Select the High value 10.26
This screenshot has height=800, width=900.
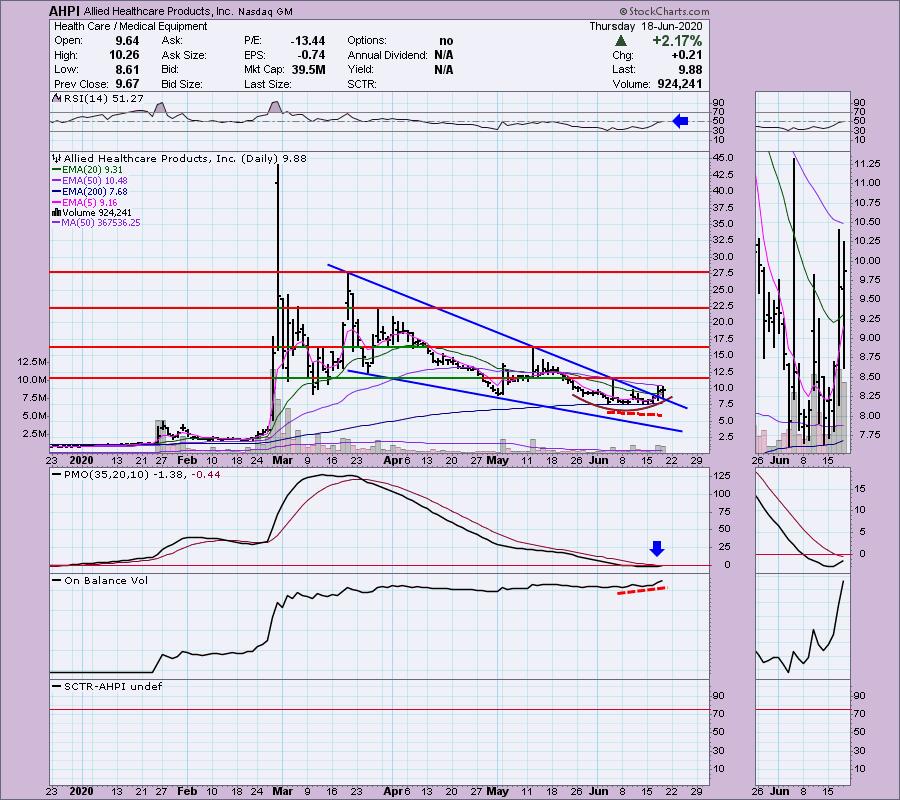pyautogui.click(x=124, y=55)
